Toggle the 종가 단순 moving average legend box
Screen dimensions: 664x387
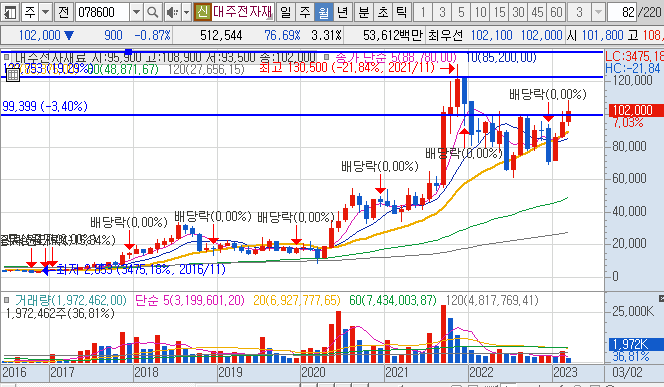[326, 57]
